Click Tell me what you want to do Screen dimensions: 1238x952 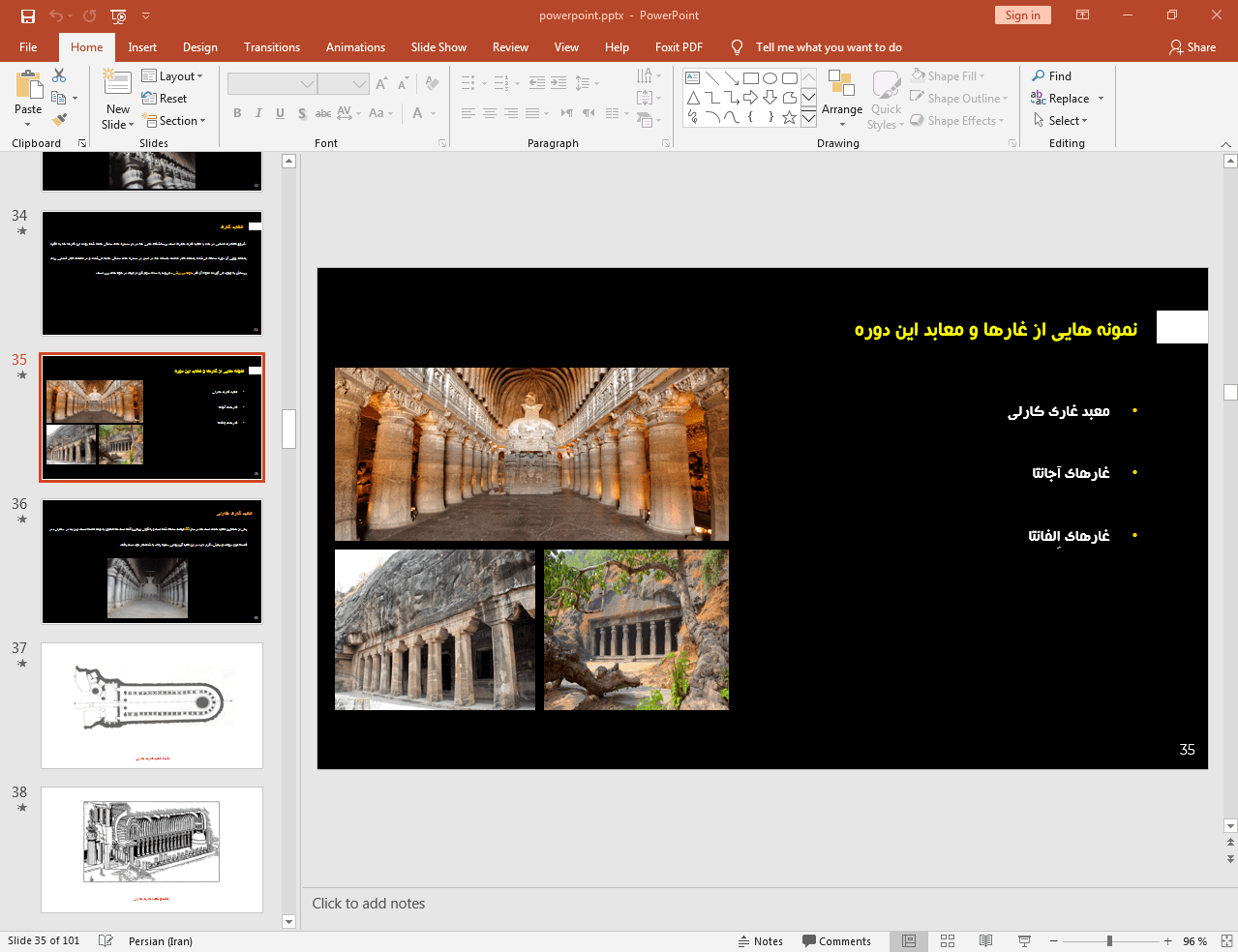[829, 46]
